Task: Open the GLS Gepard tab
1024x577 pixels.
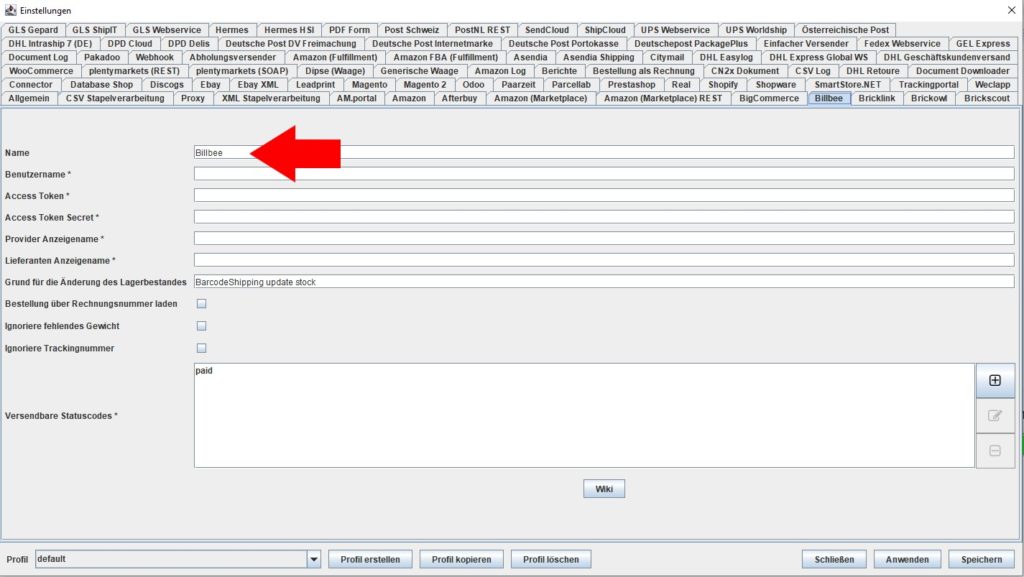Action: point(33,30)
